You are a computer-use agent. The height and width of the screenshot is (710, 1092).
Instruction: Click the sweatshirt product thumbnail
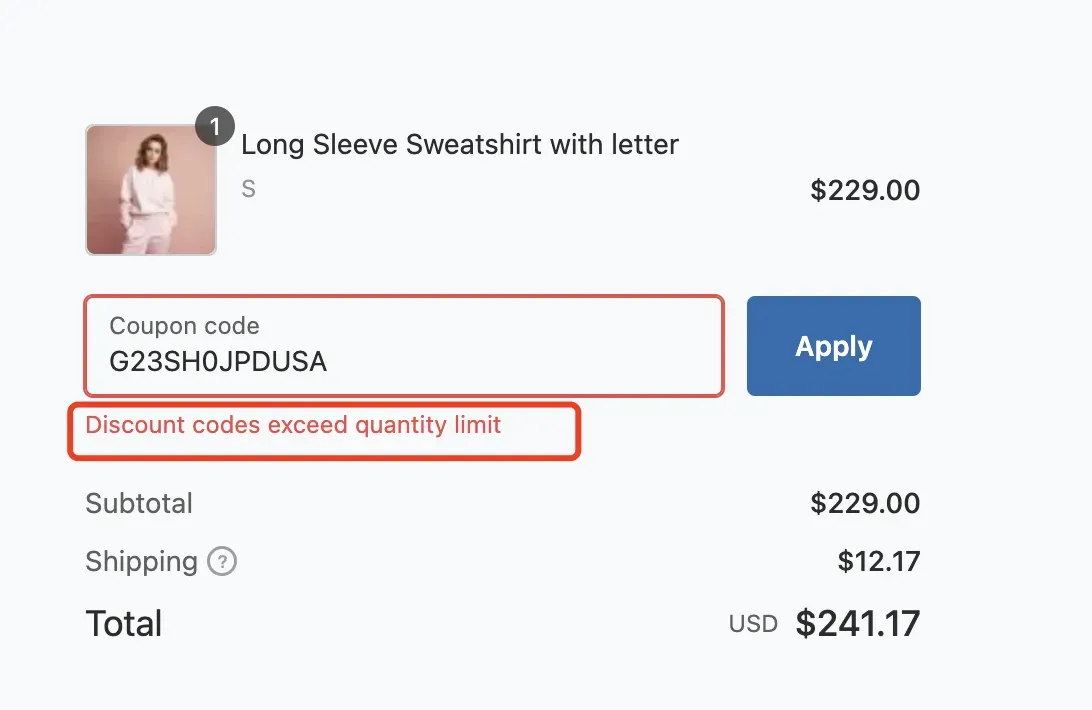[x=151, y=190]
